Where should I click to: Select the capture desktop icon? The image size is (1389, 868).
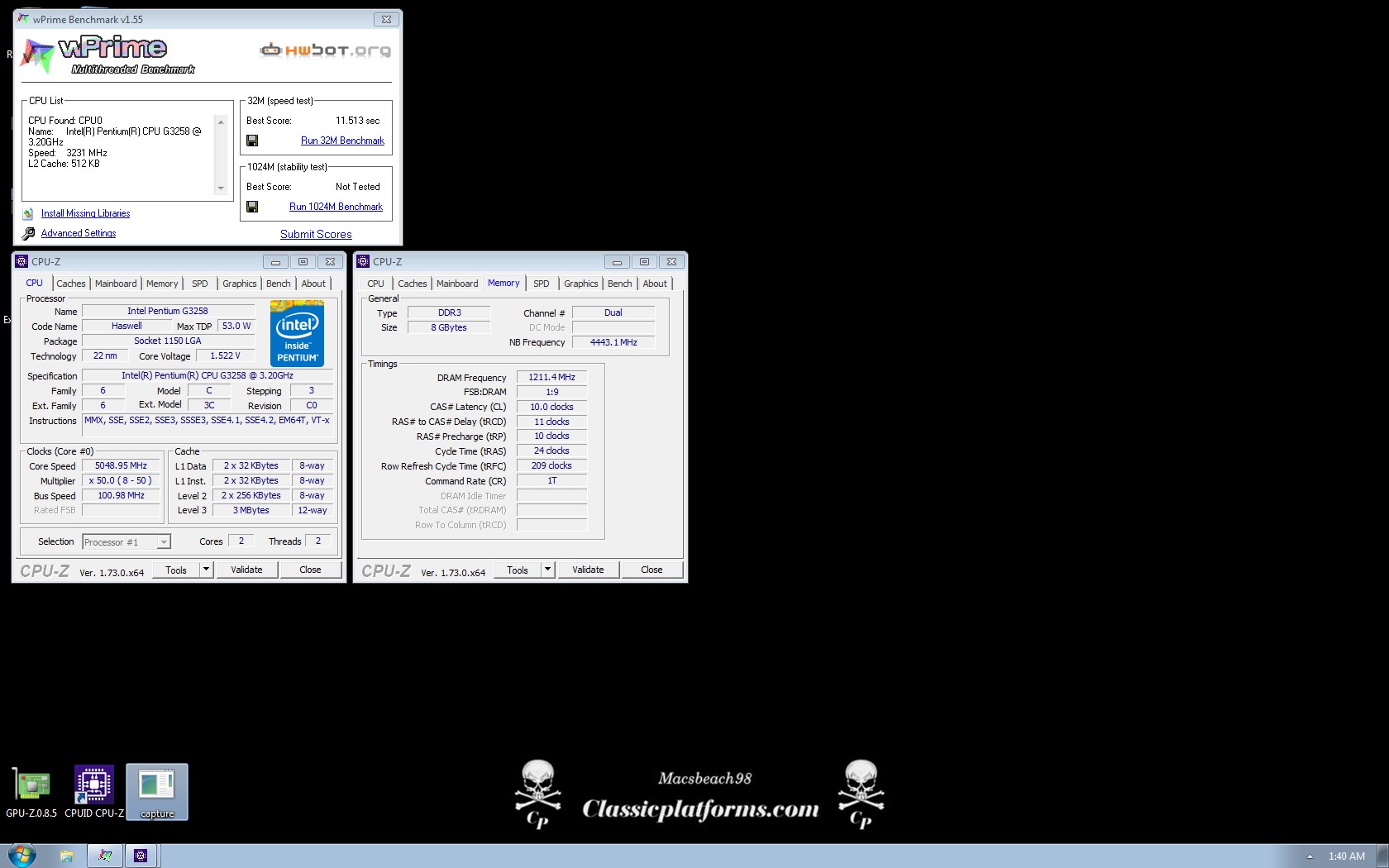[x=157, y=792]
